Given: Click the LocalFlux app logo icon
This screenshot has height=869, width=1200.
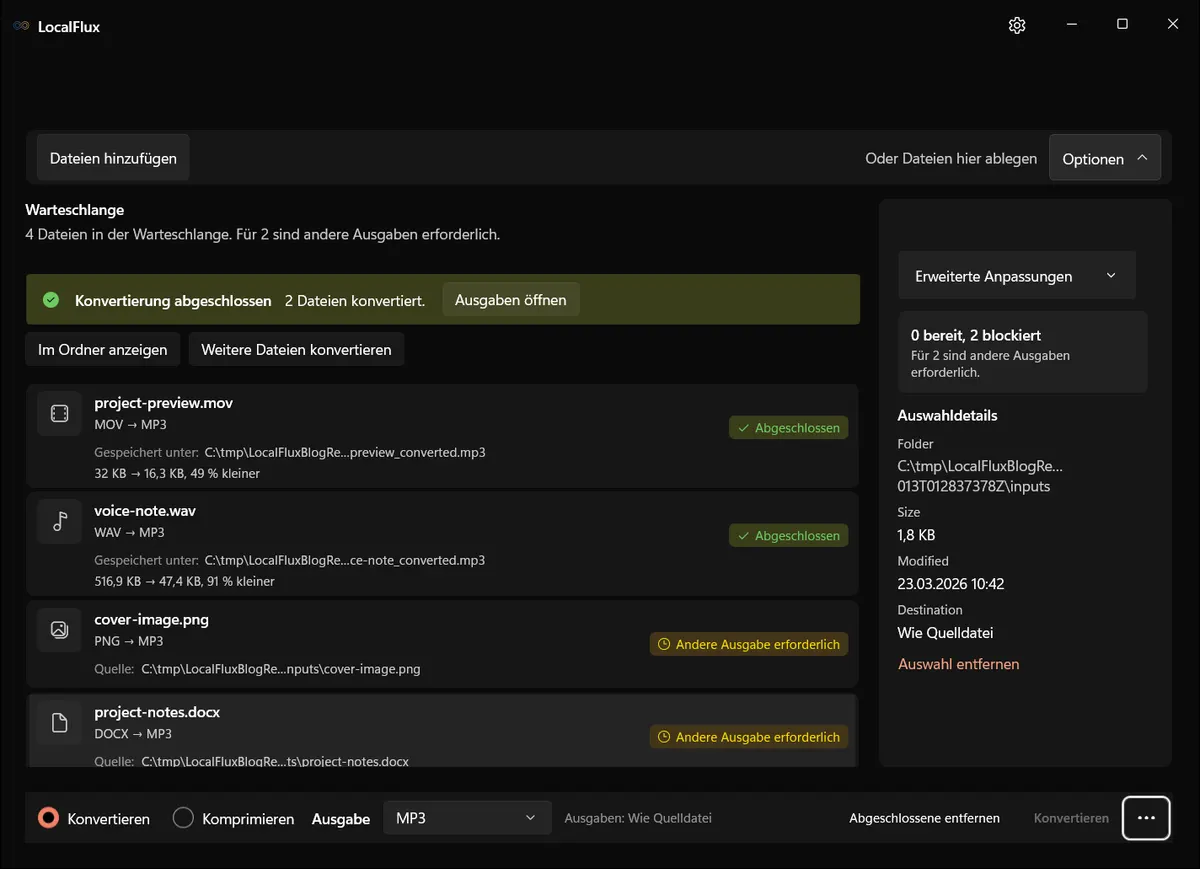Looking at the screenshot, I should coord(21,27).
